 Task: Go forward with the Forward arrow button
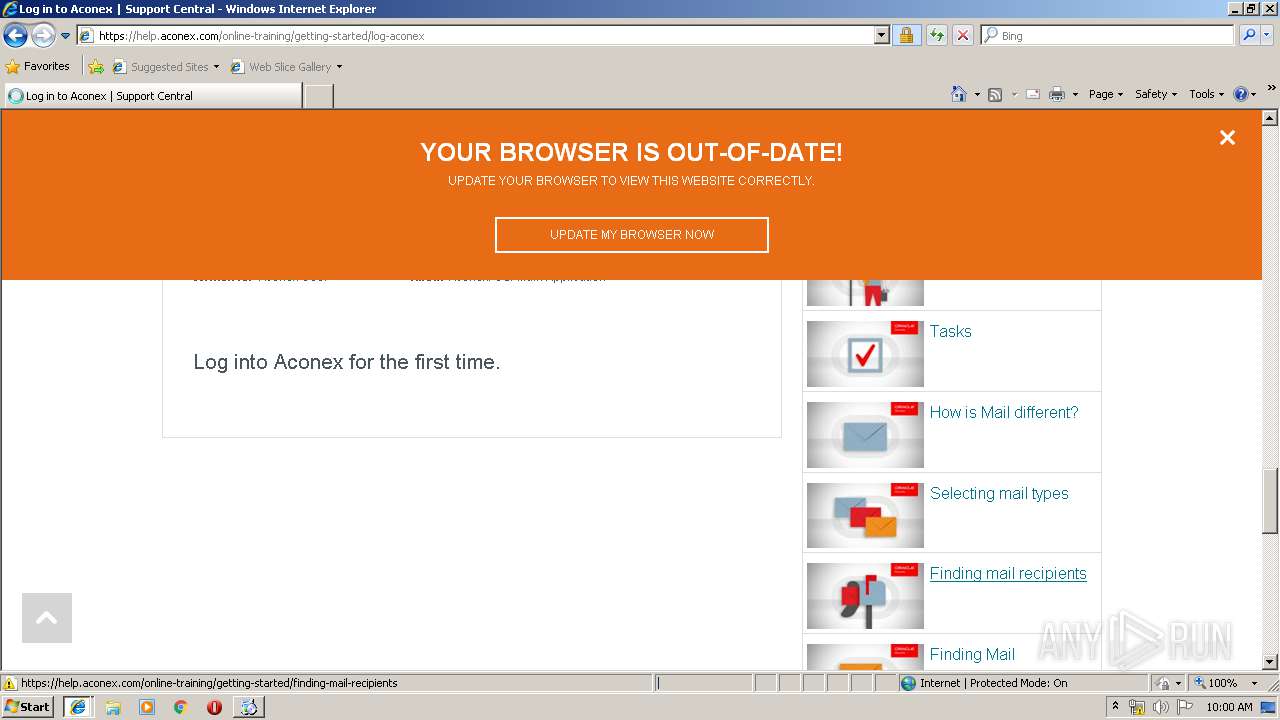43,36
